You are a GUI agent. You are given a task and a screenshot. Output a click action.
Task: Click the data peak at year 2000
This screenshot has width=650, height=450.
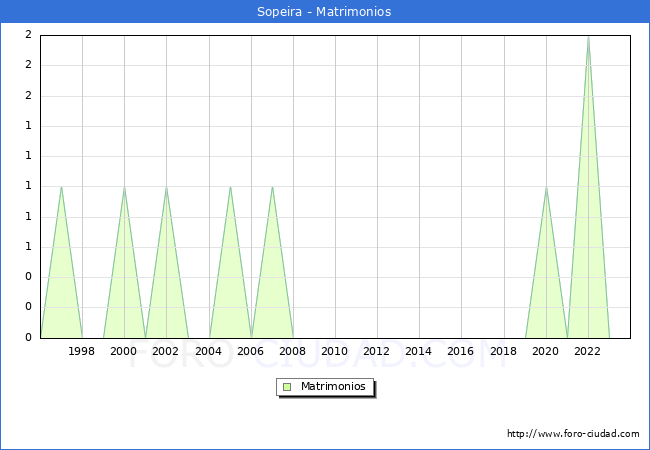(x=124, y=188)
